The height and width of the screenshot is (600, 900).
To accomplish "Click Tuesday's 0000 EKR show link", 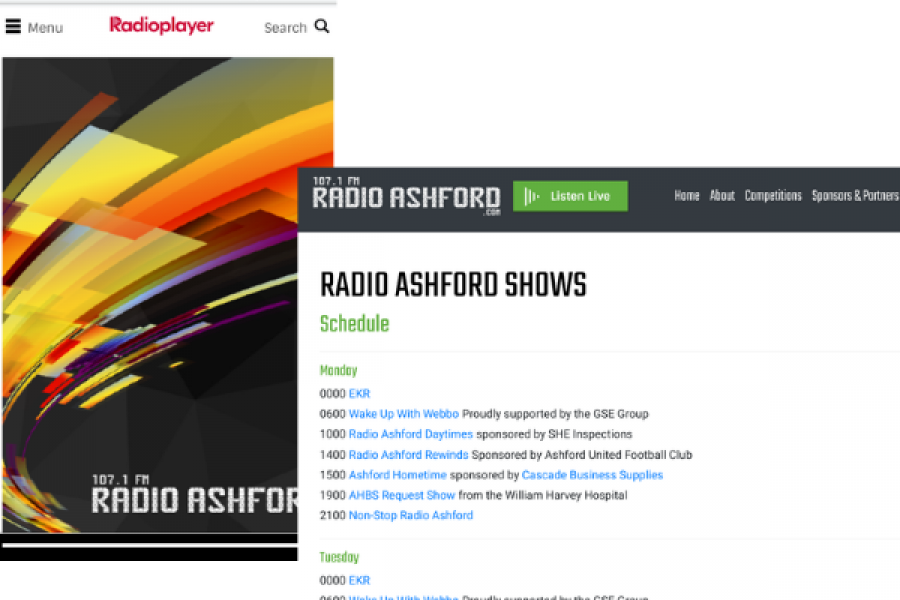I will [x=359, y=580].
